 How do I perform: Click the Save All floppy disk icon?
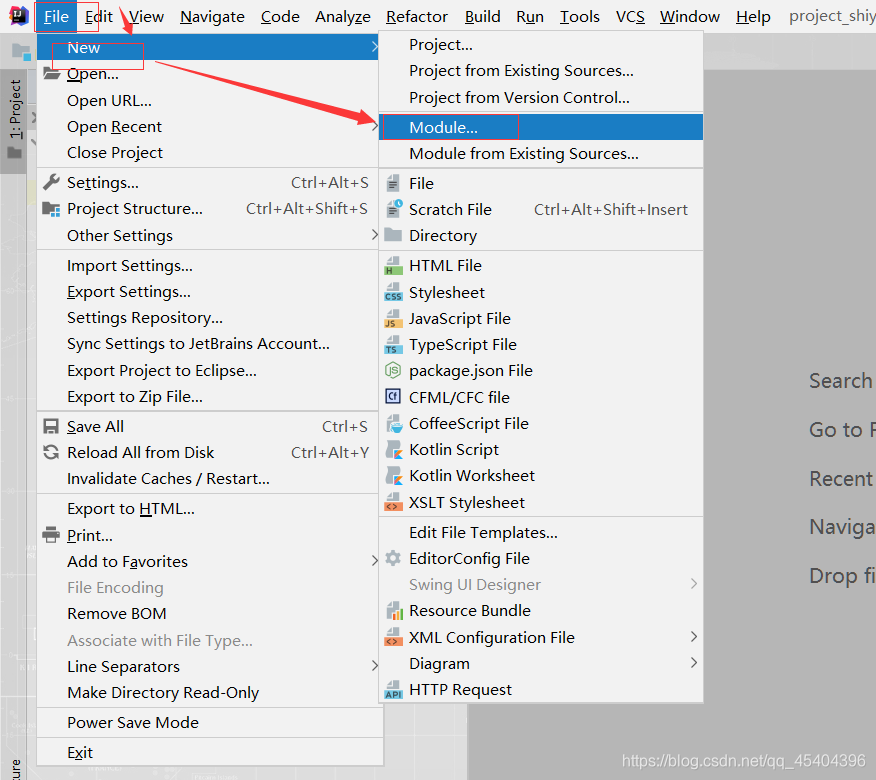tap(51, 426)
